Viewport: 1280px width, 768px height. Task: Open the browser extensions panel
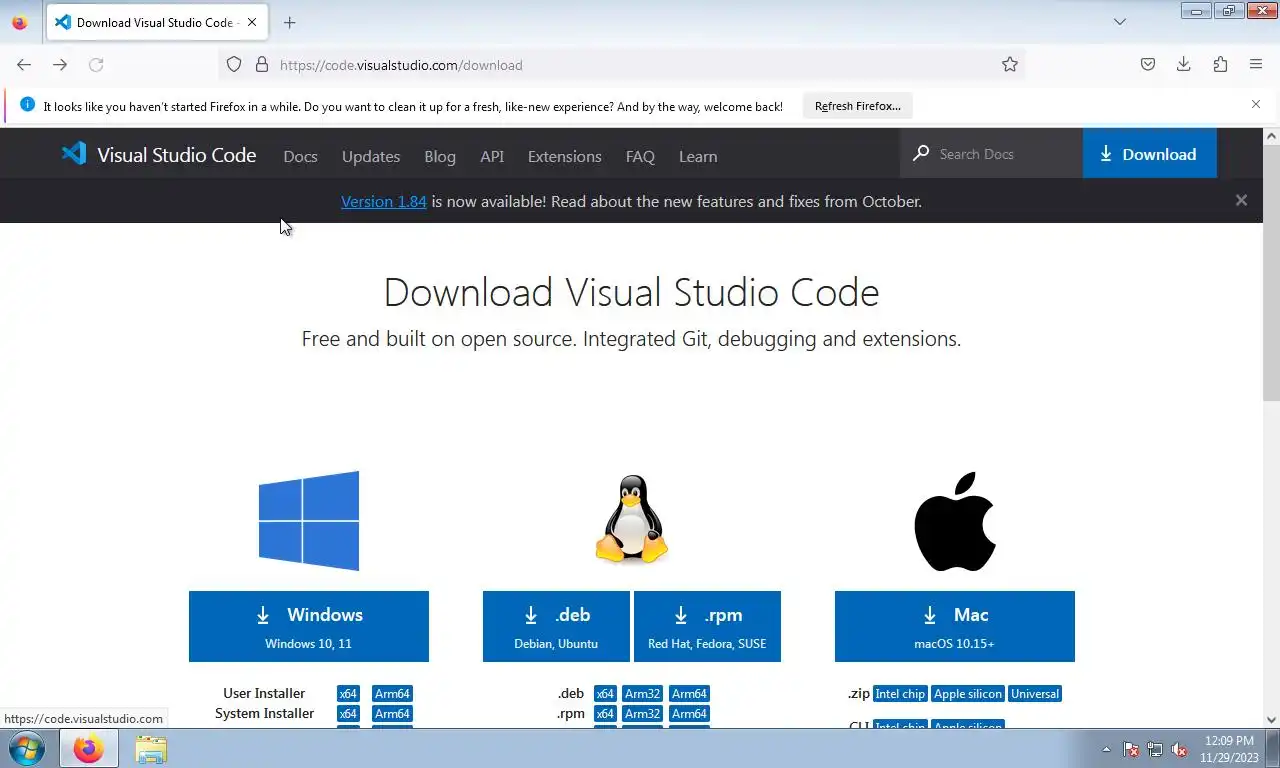click(x=1220, y=65)
